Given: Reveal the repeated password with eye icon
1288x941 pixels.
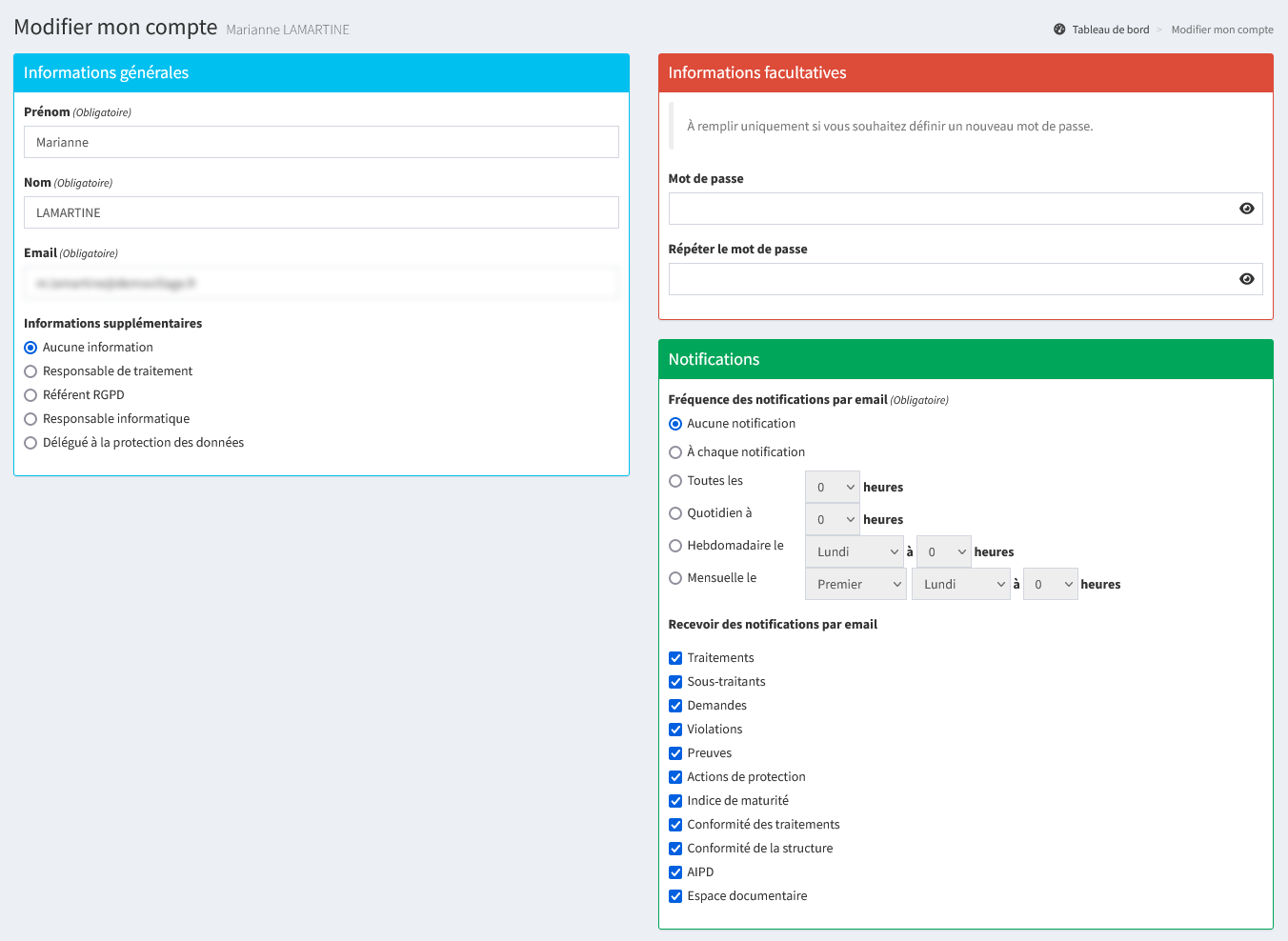Looking at the screenshot, I should click(1246, 279).
